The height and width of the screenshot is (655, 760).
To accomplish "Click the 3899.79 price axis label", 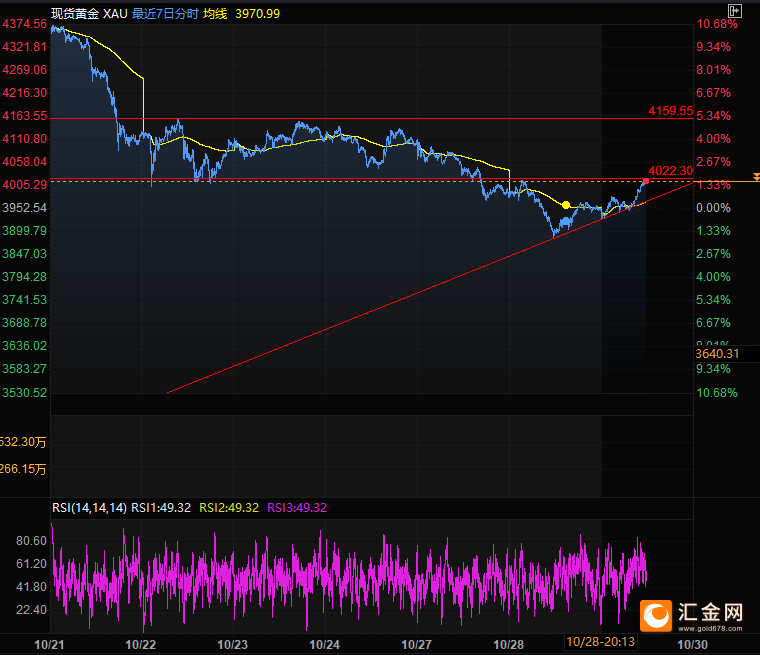I will (x=25, y=231).
